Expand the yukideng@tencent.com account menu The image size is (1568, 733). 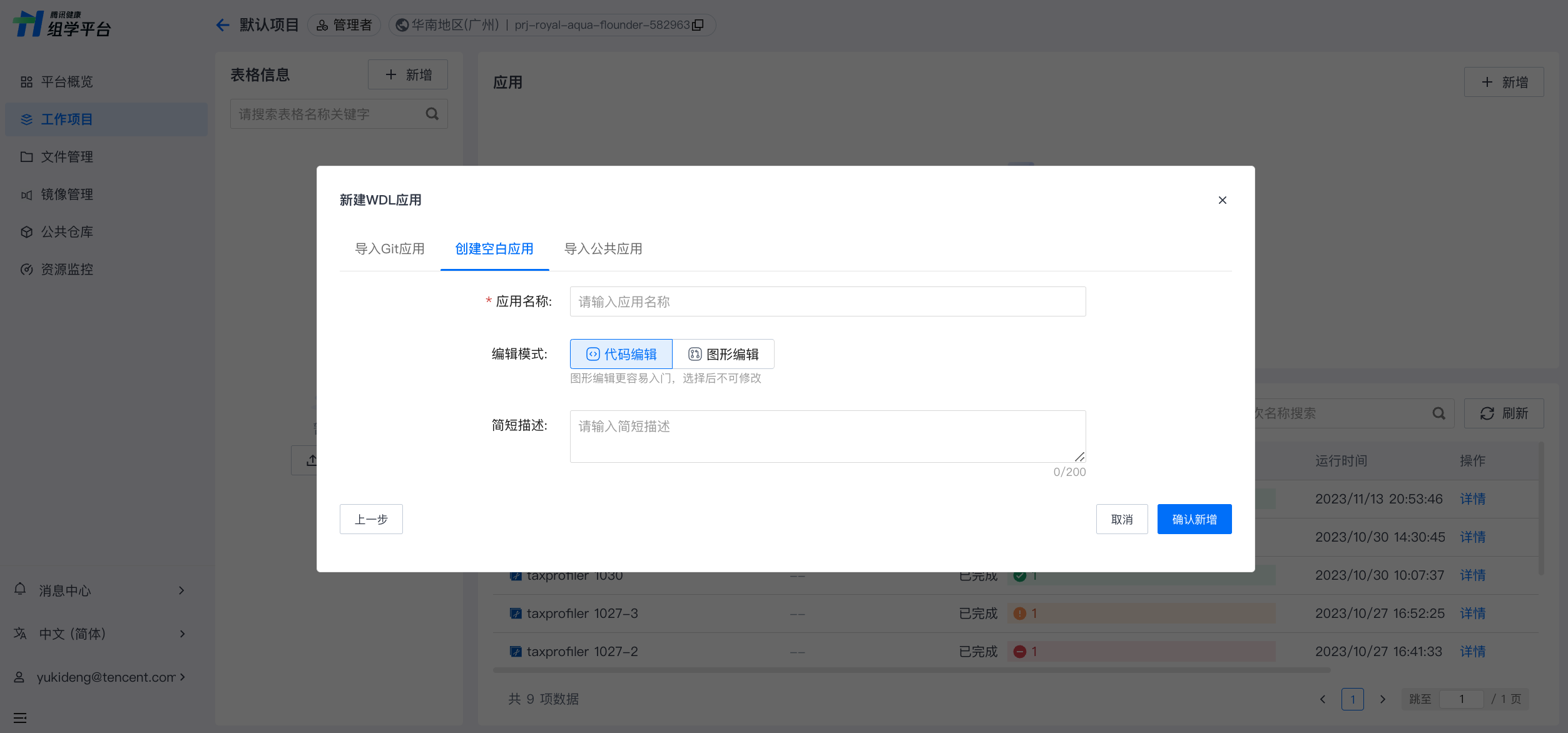182,677
